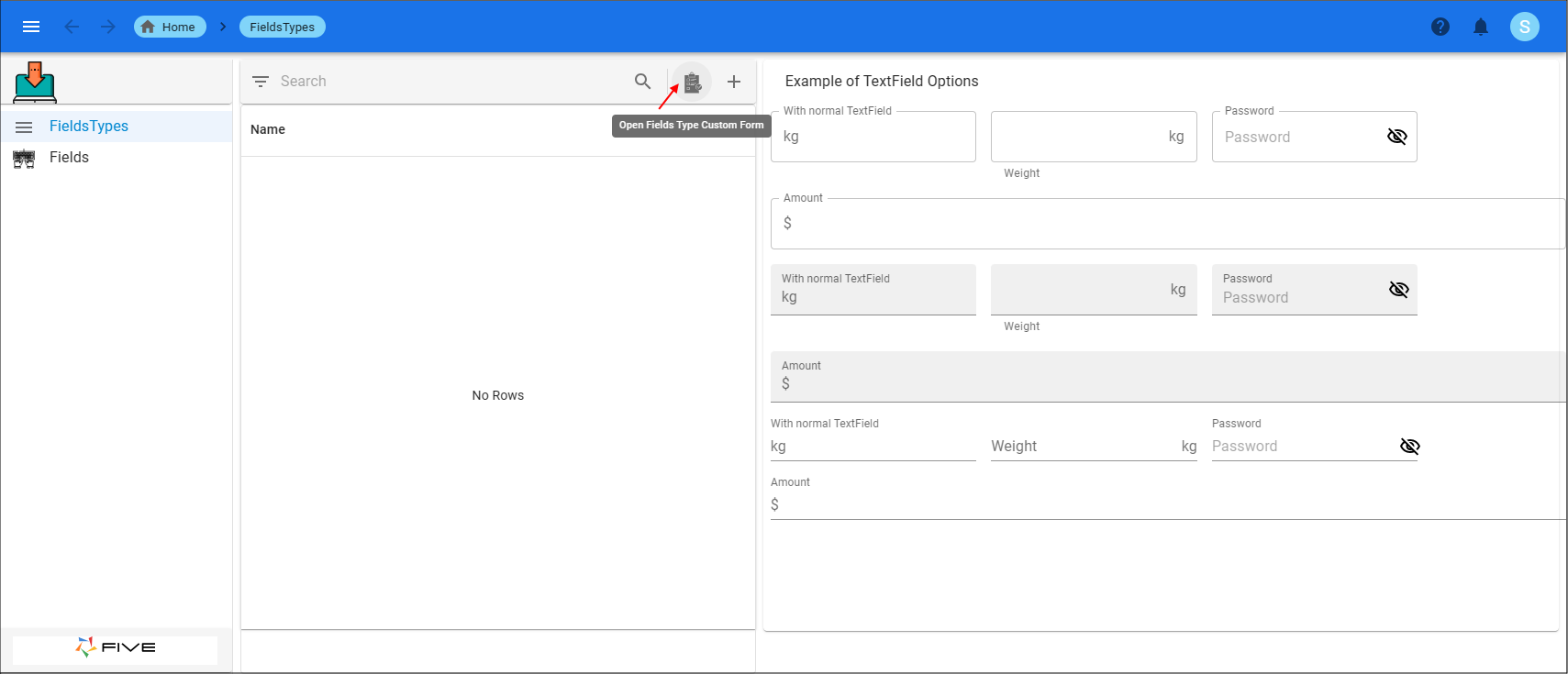This screenshot has height=674, width=1568.
Task: Add a new record with plus icon
Action: [734, 82]
